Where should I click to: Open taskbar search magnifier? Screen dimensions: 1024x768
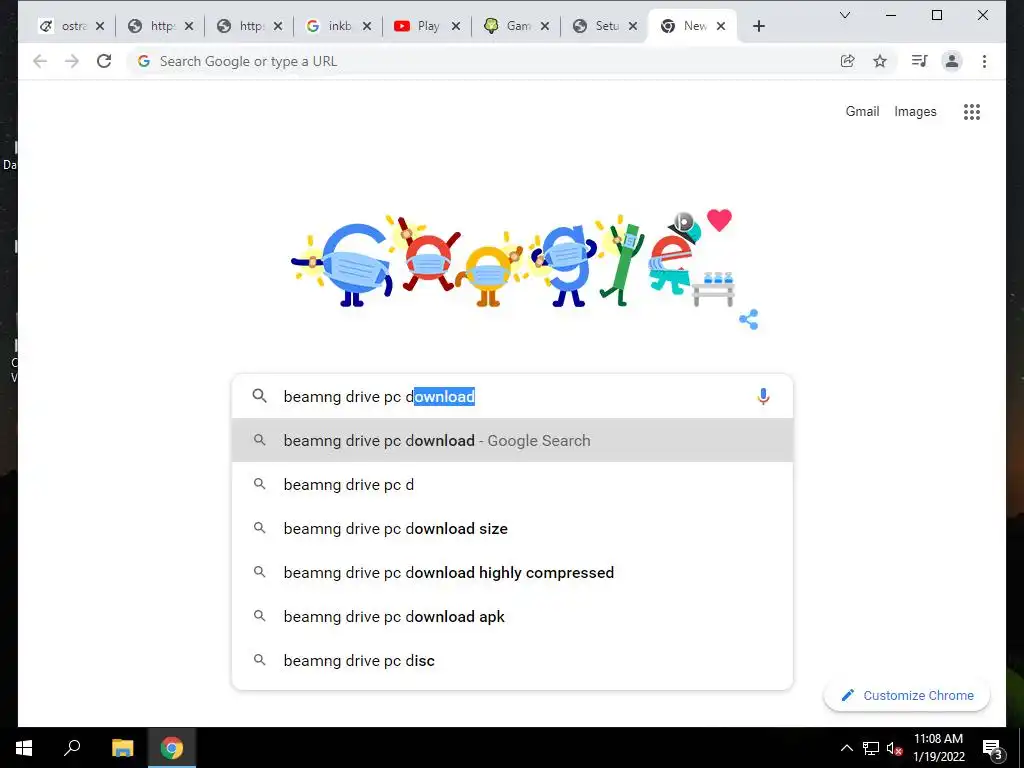(x=72, y=748)
